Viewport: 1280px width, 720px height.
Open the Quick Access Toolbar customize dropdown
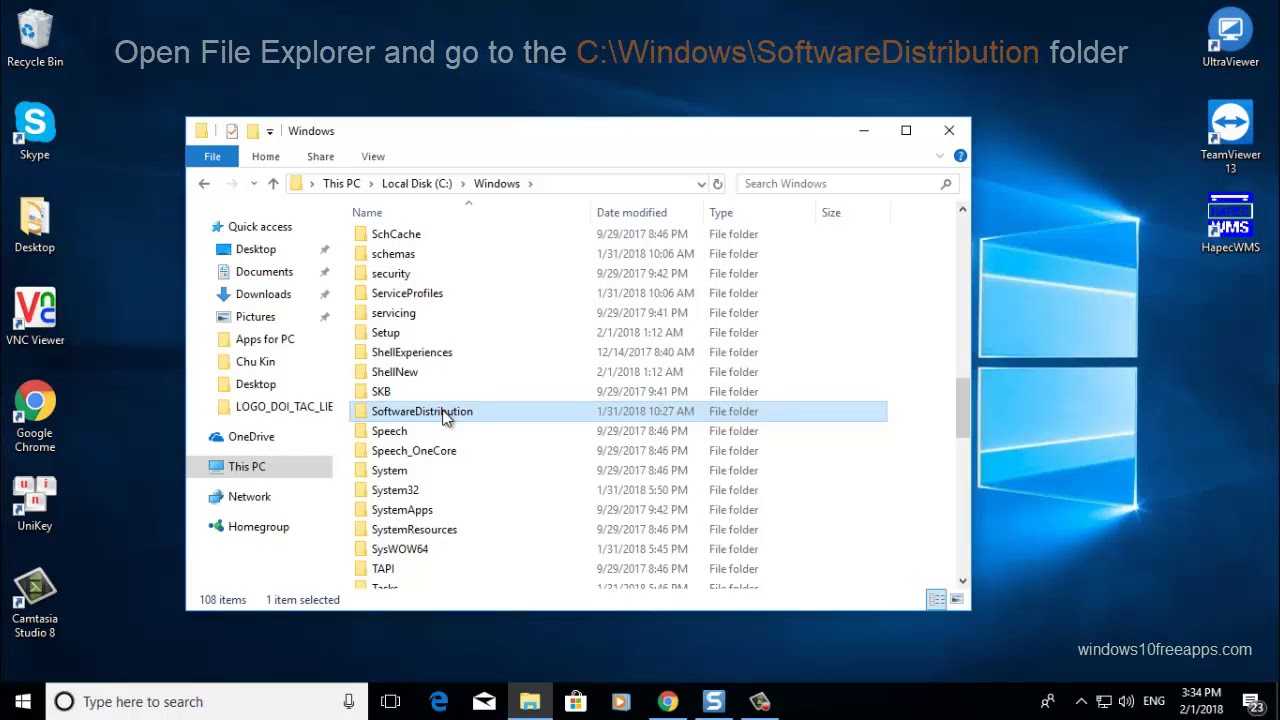[270, 131]
